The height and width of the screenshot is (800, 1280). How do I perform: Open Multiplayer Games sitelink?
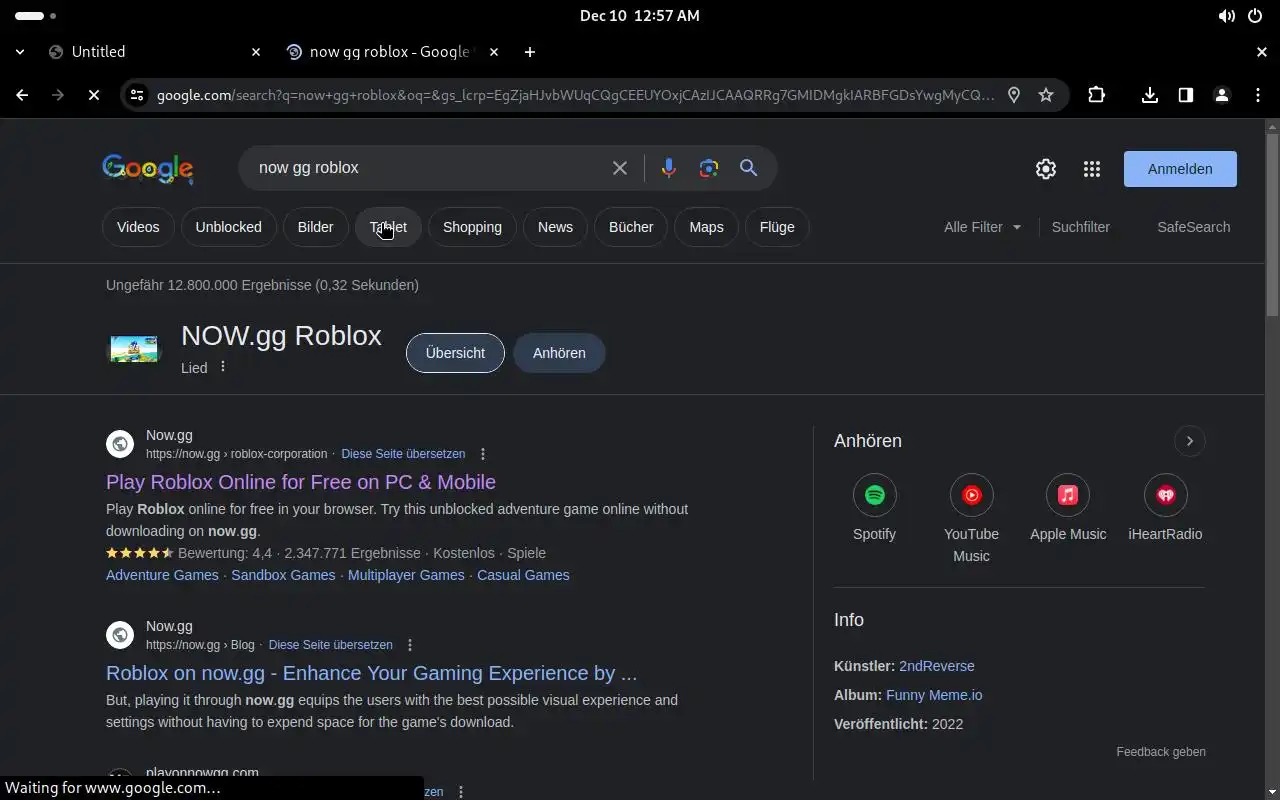point(406,575)
